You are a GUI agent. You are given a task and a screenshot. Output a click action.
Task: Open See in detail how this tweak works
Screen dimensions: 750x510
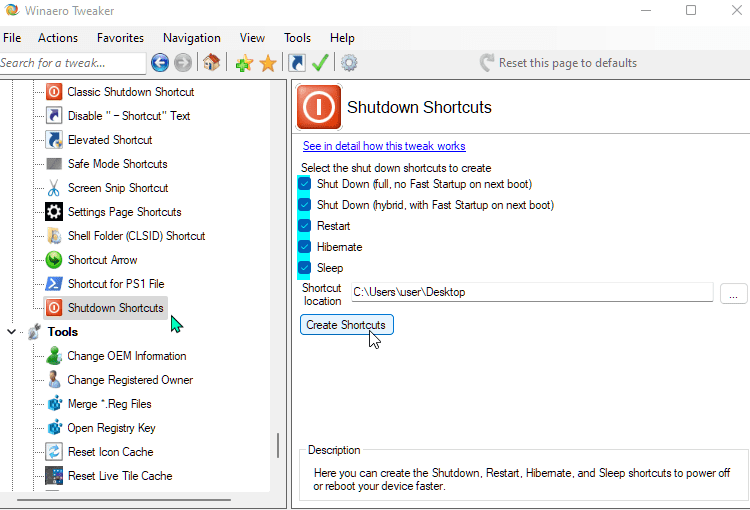[x=384, y=146]
